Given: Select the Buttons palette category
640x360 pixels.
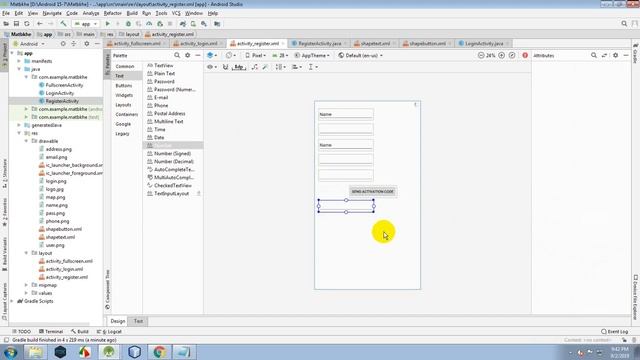Looking at the screenshot, I should (x=124, y=85).
